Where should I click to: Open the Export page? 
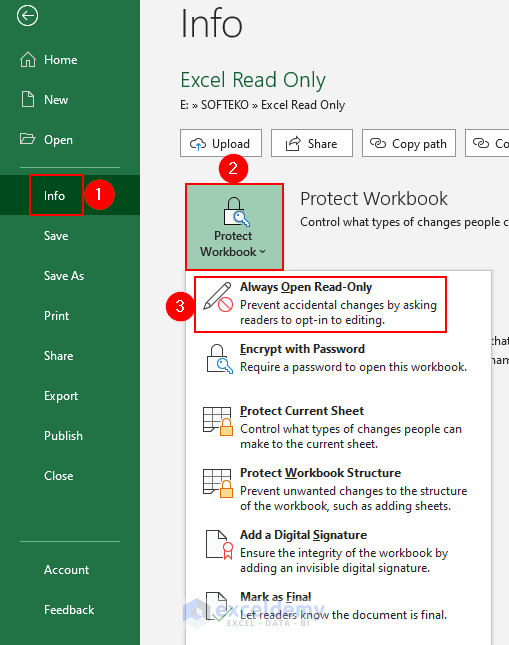[x=70, y=395]
